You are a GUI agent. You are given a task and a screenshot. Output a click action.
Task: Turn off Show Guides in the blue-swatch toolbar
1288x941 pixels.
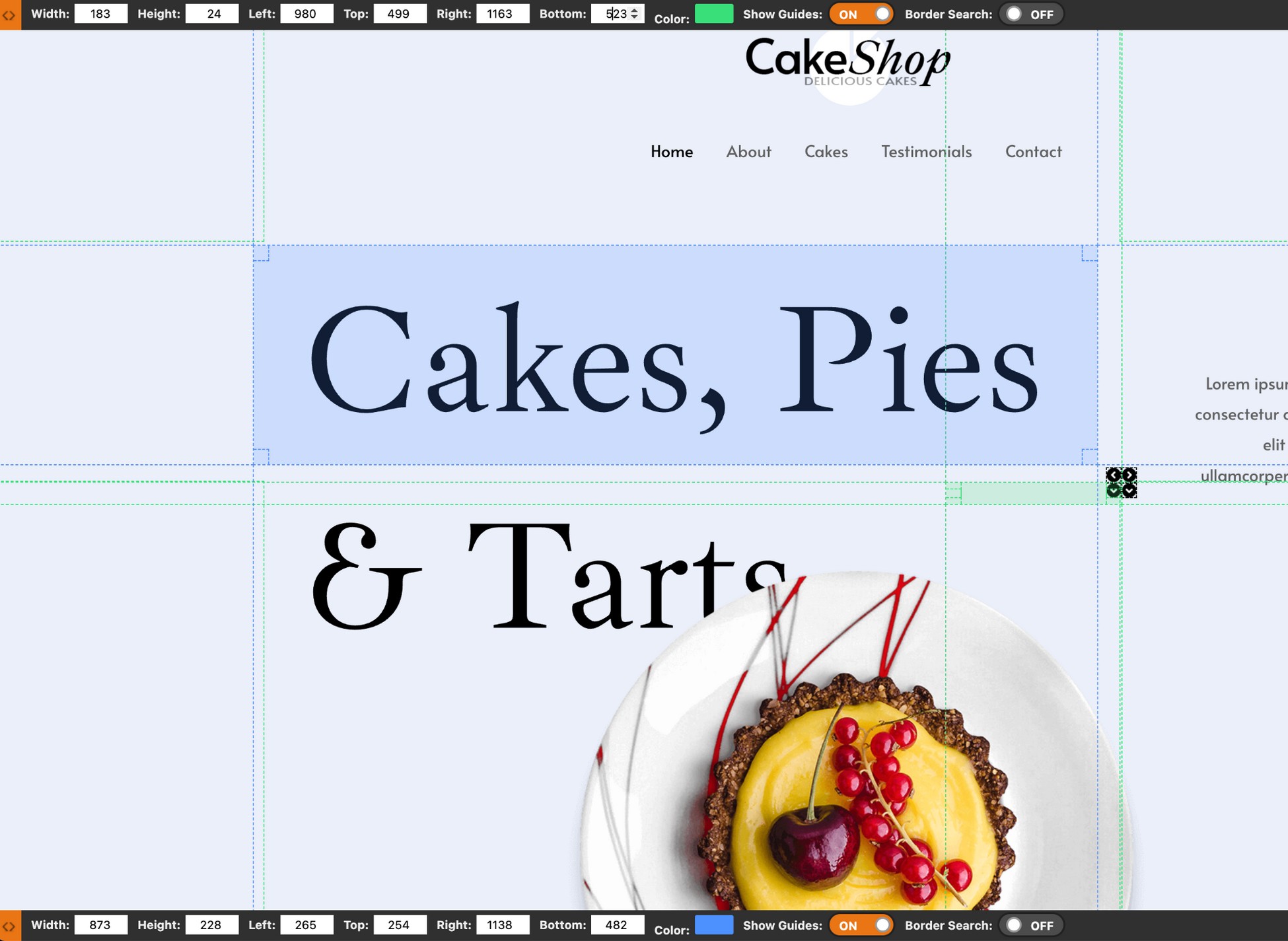click(x=861, y=925)
